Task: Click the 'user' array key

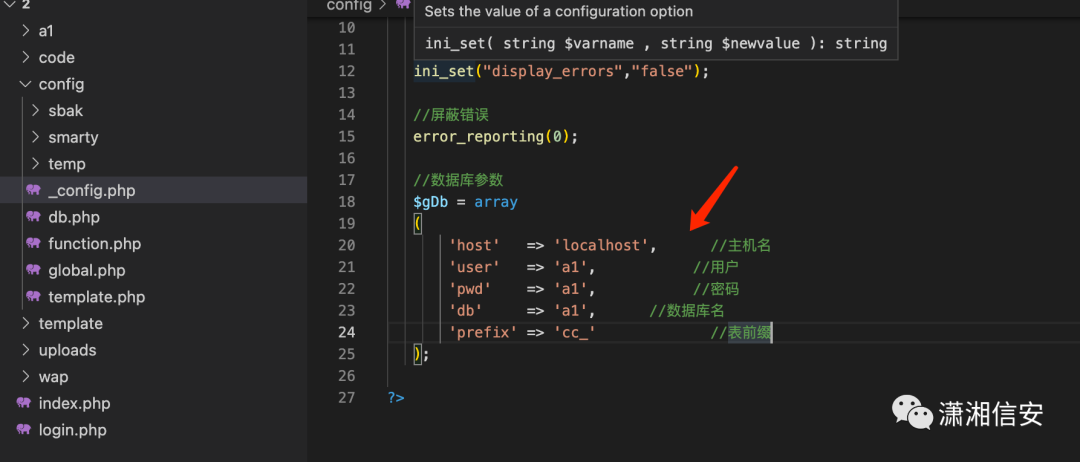Action: click(x=474, y=267)
